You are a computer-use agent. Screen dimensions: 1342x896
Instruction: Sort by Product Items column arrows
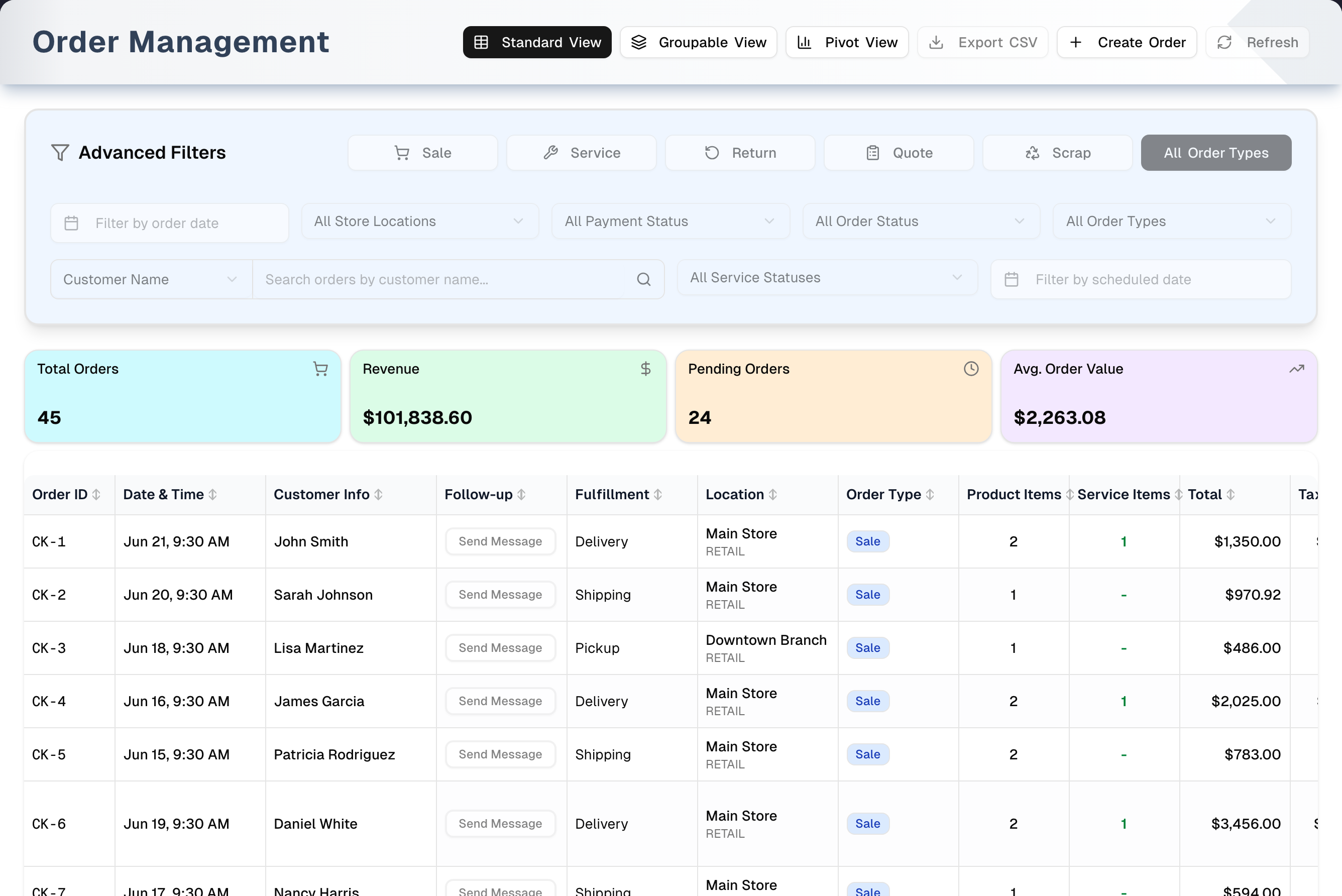1069,495
